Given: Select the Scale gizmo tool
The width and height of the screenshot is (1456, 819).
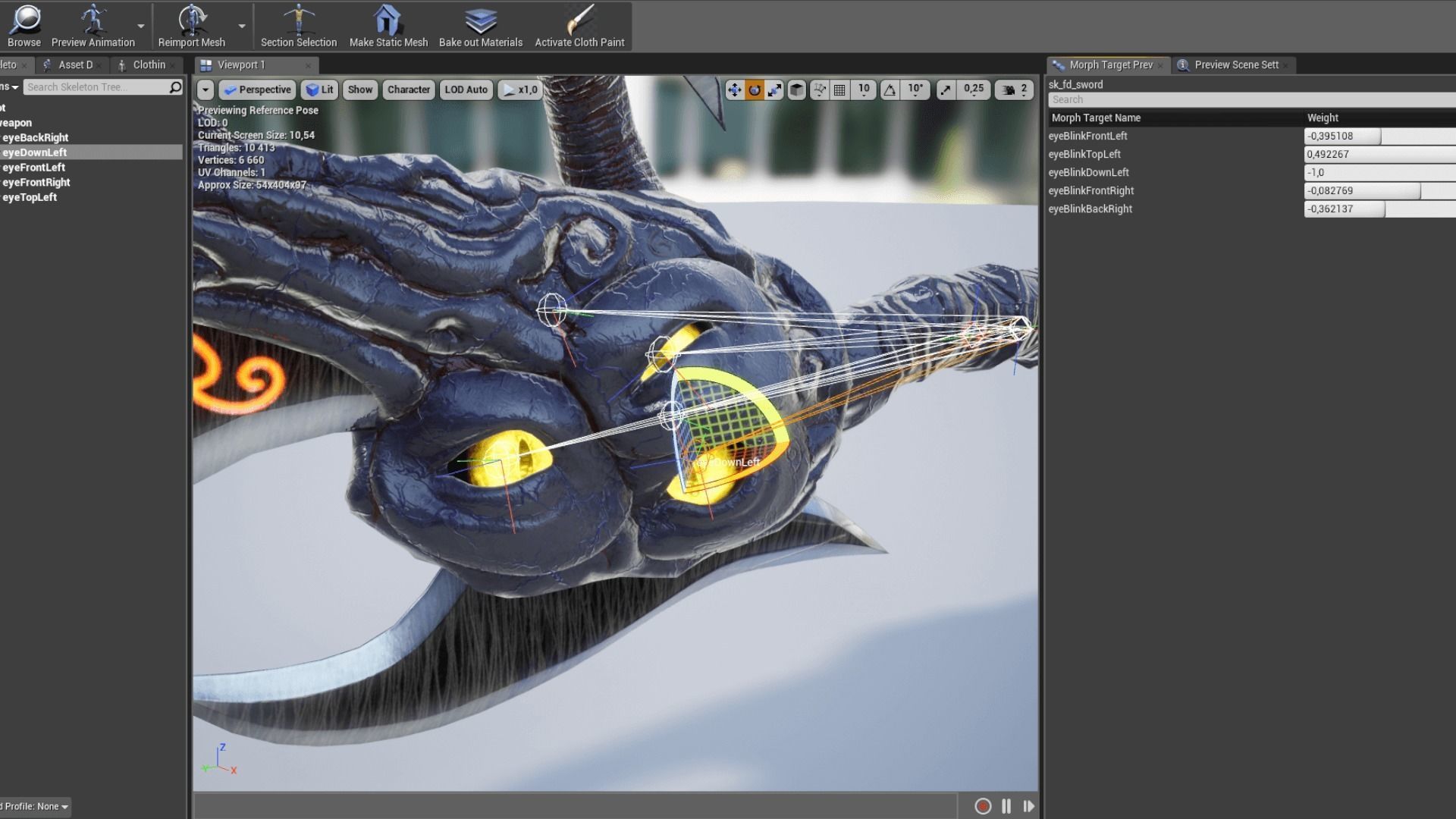Looking at the screenshot, I should click(775, 89).
